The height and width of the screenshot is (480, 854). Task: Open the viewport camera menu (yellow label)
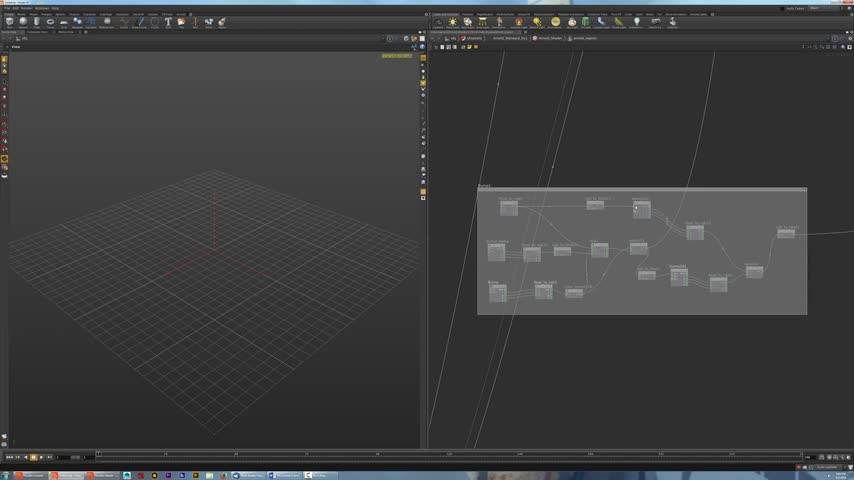397,56
